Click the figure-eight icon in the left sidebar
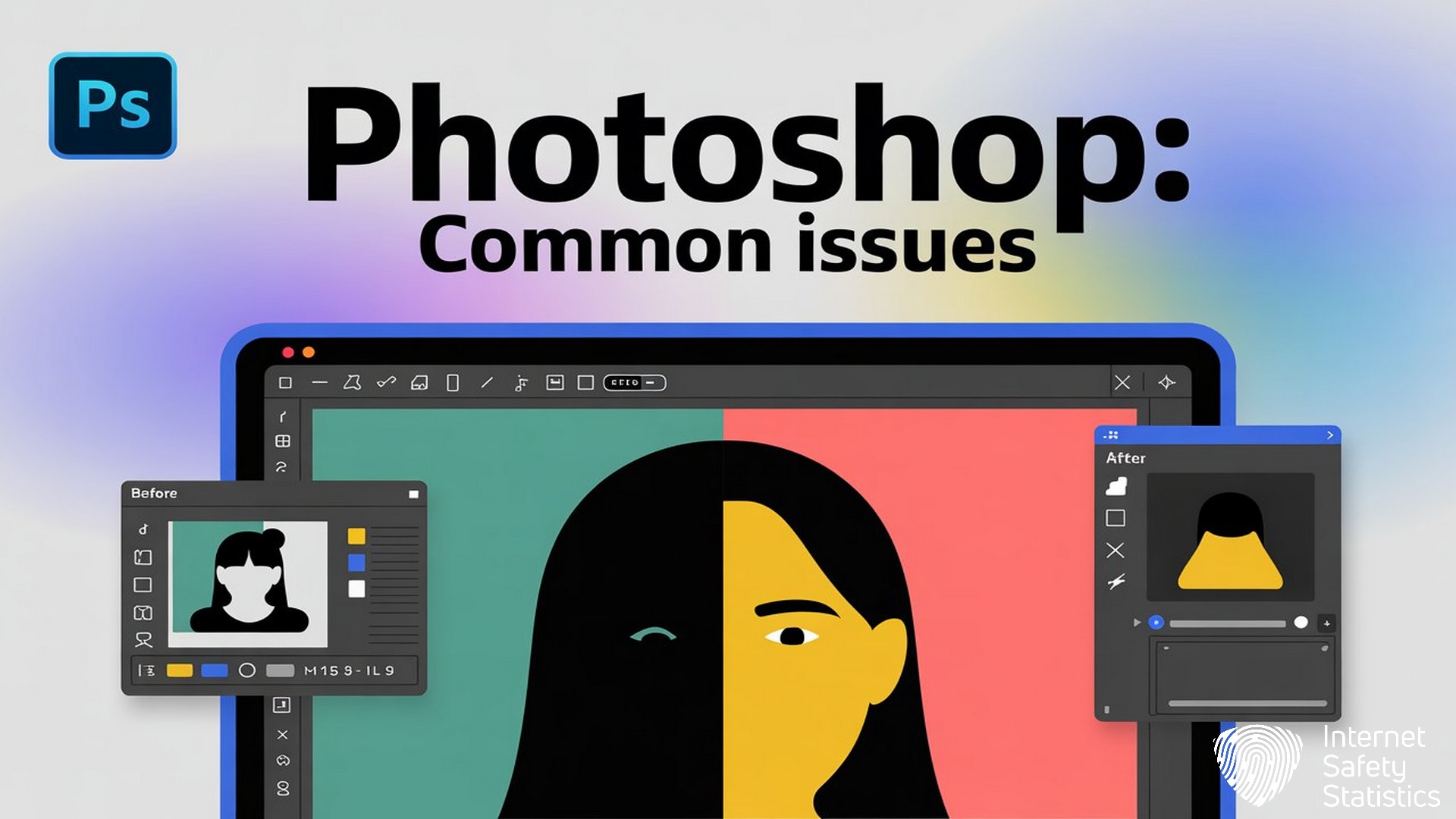 [x=283, y=789]
